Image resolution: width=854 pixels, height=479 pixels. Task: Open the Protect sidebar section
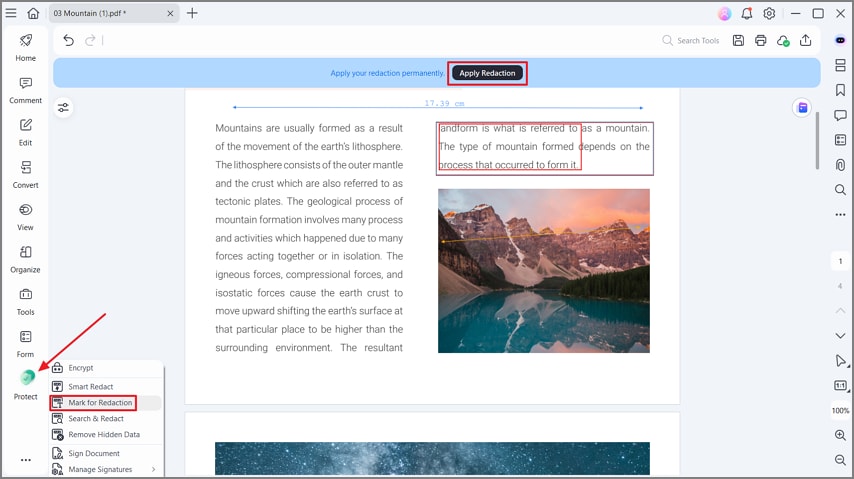click(x=26, y=385)
